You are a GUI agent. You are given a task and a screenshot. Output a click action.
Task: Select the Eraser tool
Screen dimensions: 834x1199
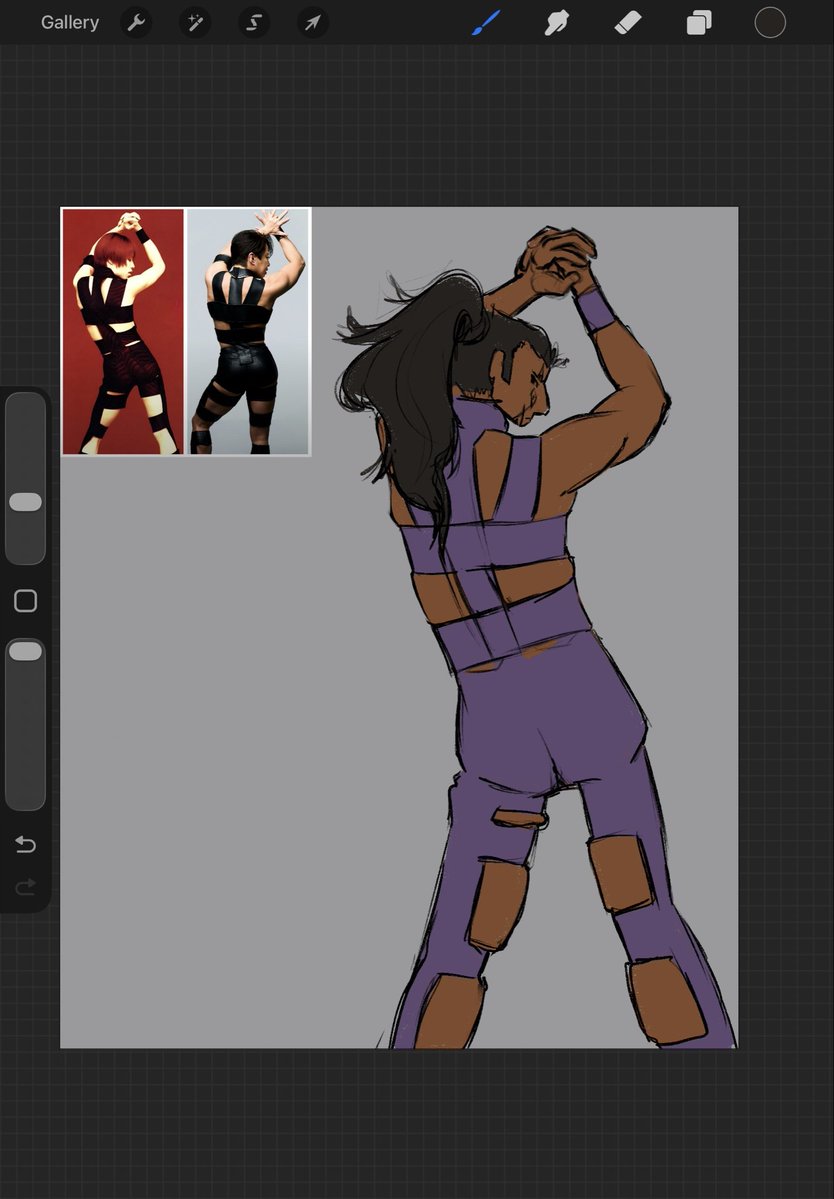tap(628, 23)
